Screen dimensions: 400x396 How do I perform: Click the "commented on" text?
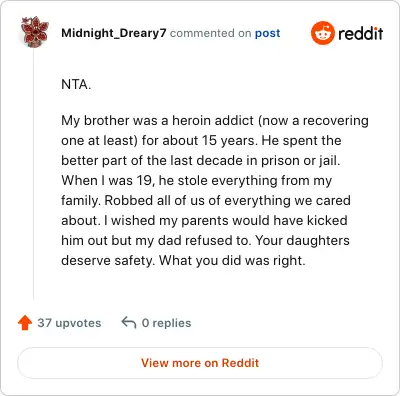211,33
